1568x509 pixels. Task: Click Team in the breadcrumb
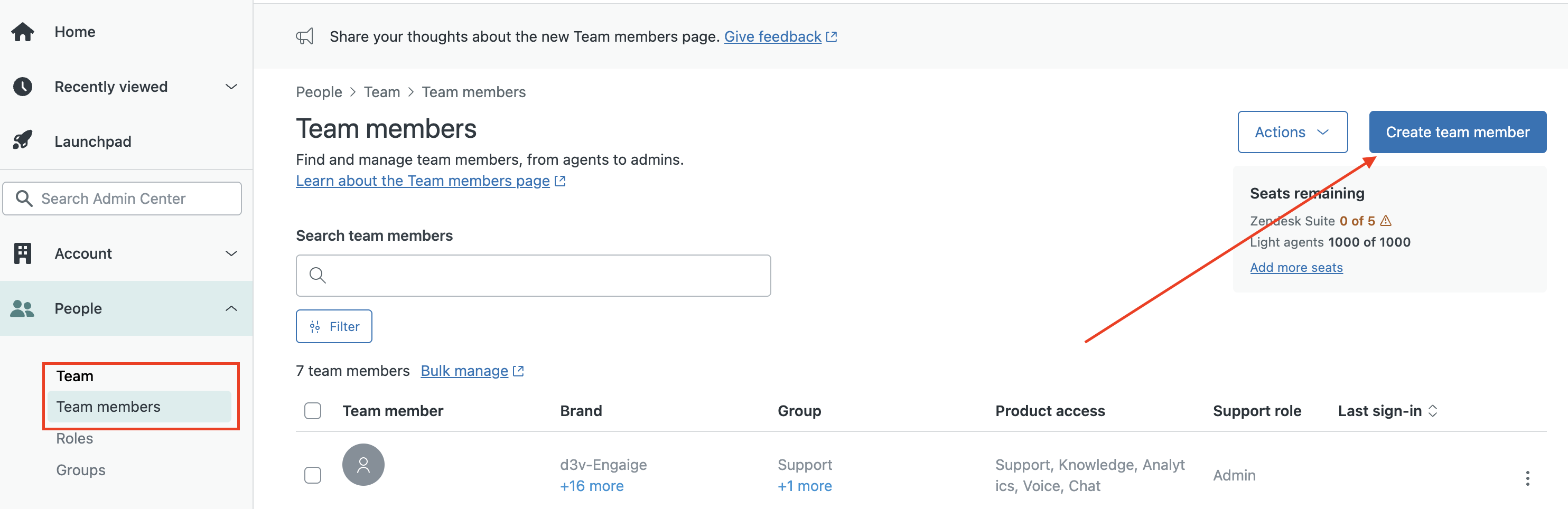[x=381, y=92]
